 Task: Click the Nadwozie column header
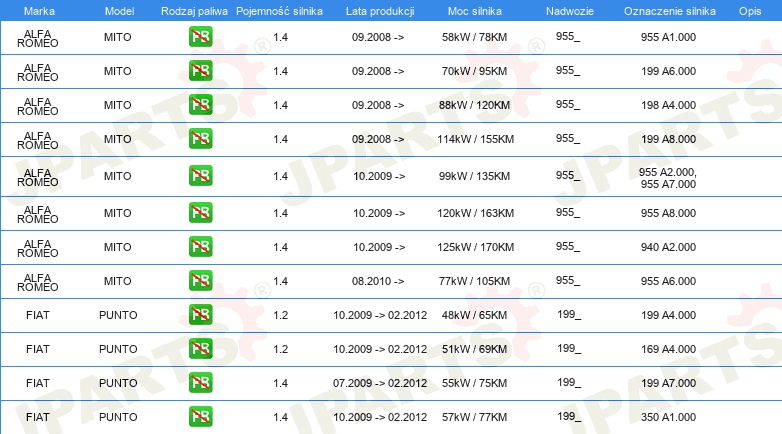pyautogui.click(x=570, y=11)
